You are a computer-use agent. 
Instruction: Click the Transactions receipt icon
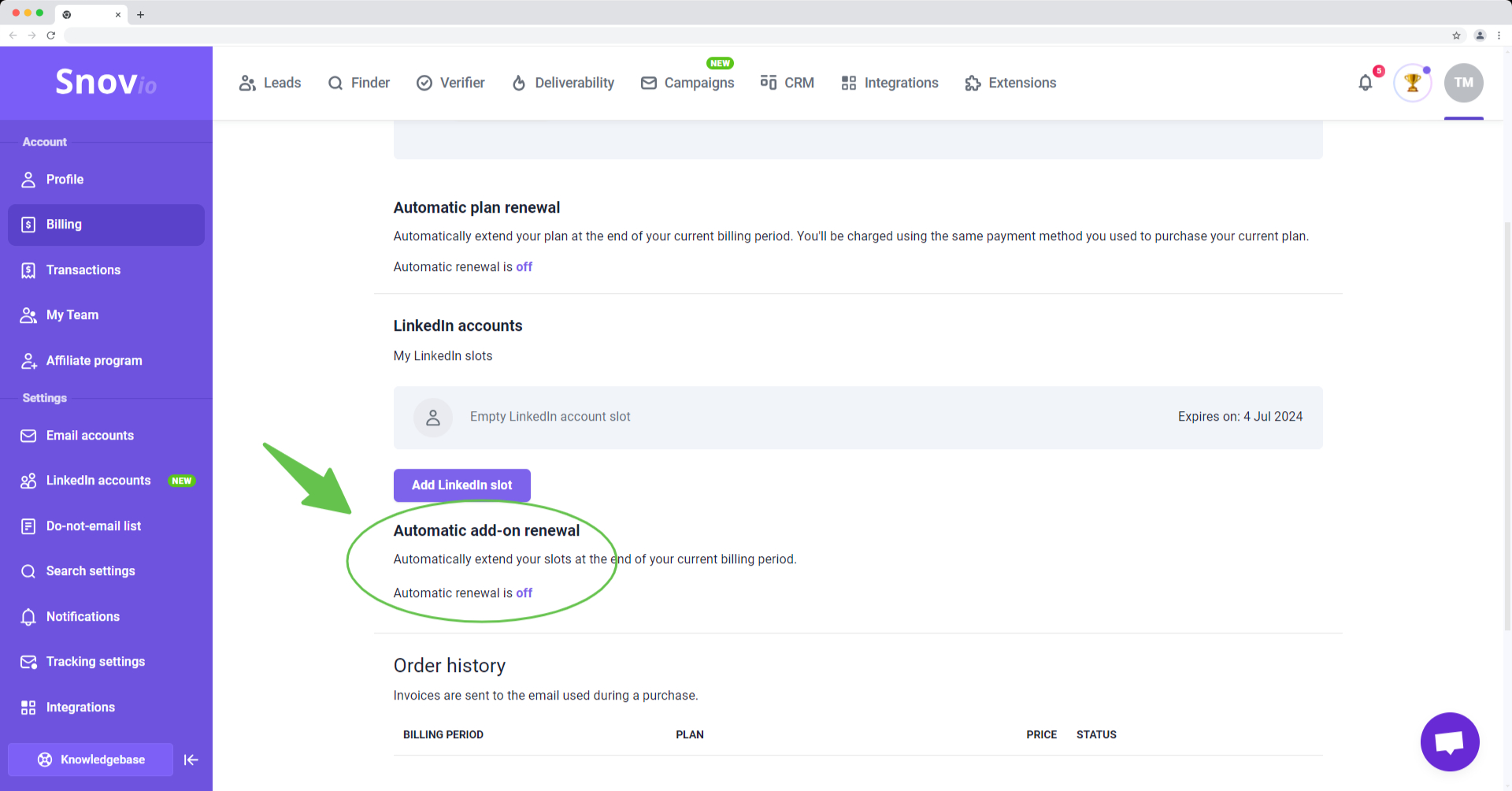(28, 270)
